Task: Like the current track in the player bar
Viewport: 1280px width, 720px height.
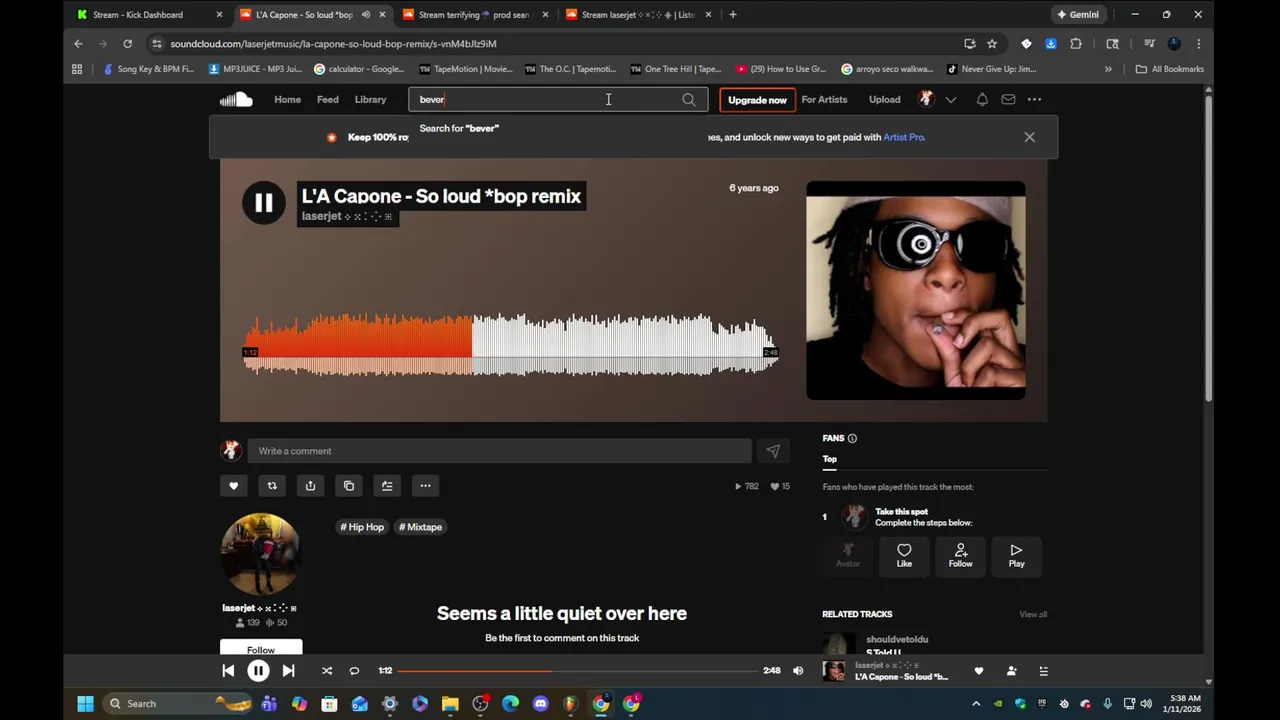Action: pos(979,671)
